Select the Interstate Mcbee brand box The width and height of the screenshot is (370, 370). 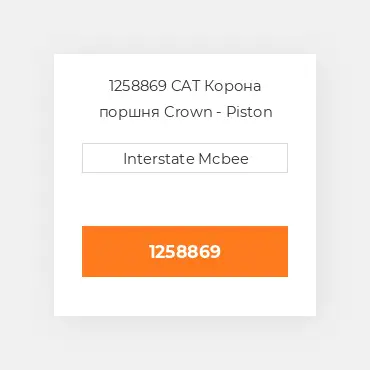click(185, 158)
